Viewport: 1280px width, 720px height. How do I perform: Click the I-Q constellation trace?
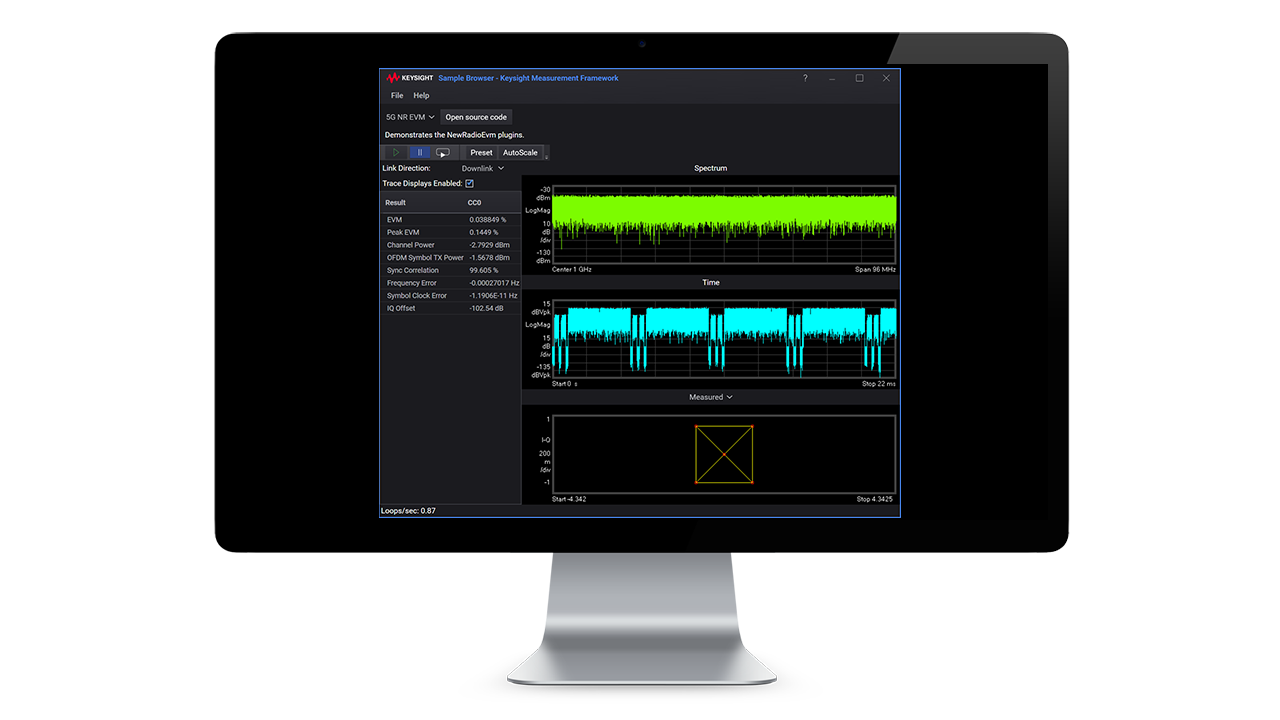(x=724, y=453)
